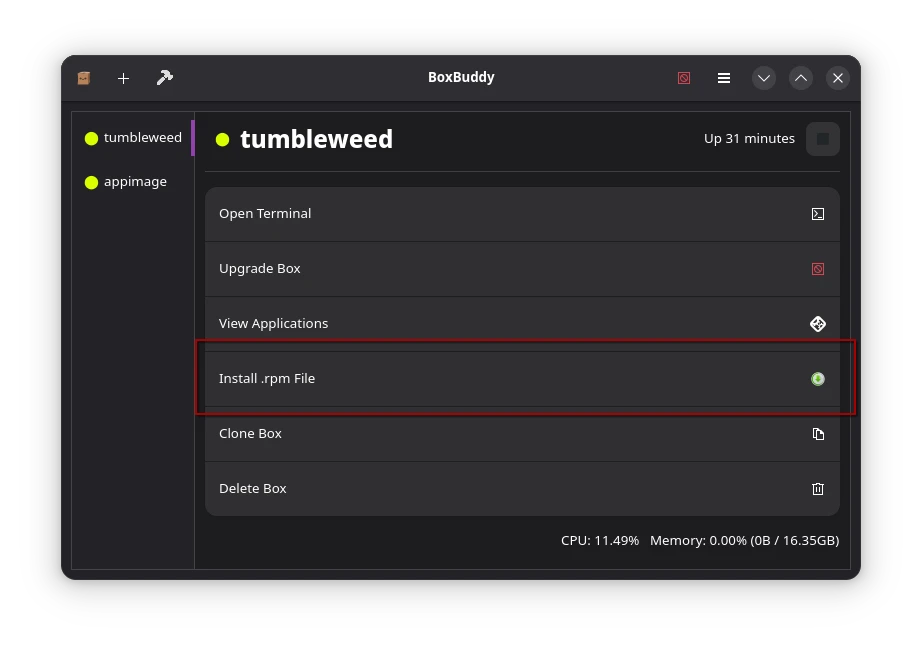Select the tumbleweed box in the sidebar
The width and height of the screenshot is (922, 647).
pos(143,137)
